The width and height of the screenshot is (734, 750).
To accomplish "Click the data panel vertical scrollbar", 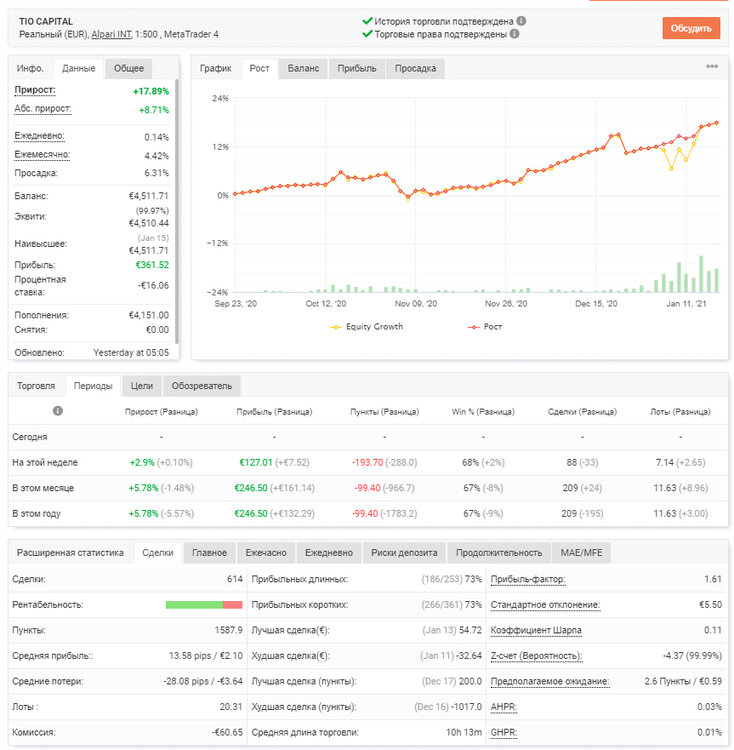I will pos(177,212).
